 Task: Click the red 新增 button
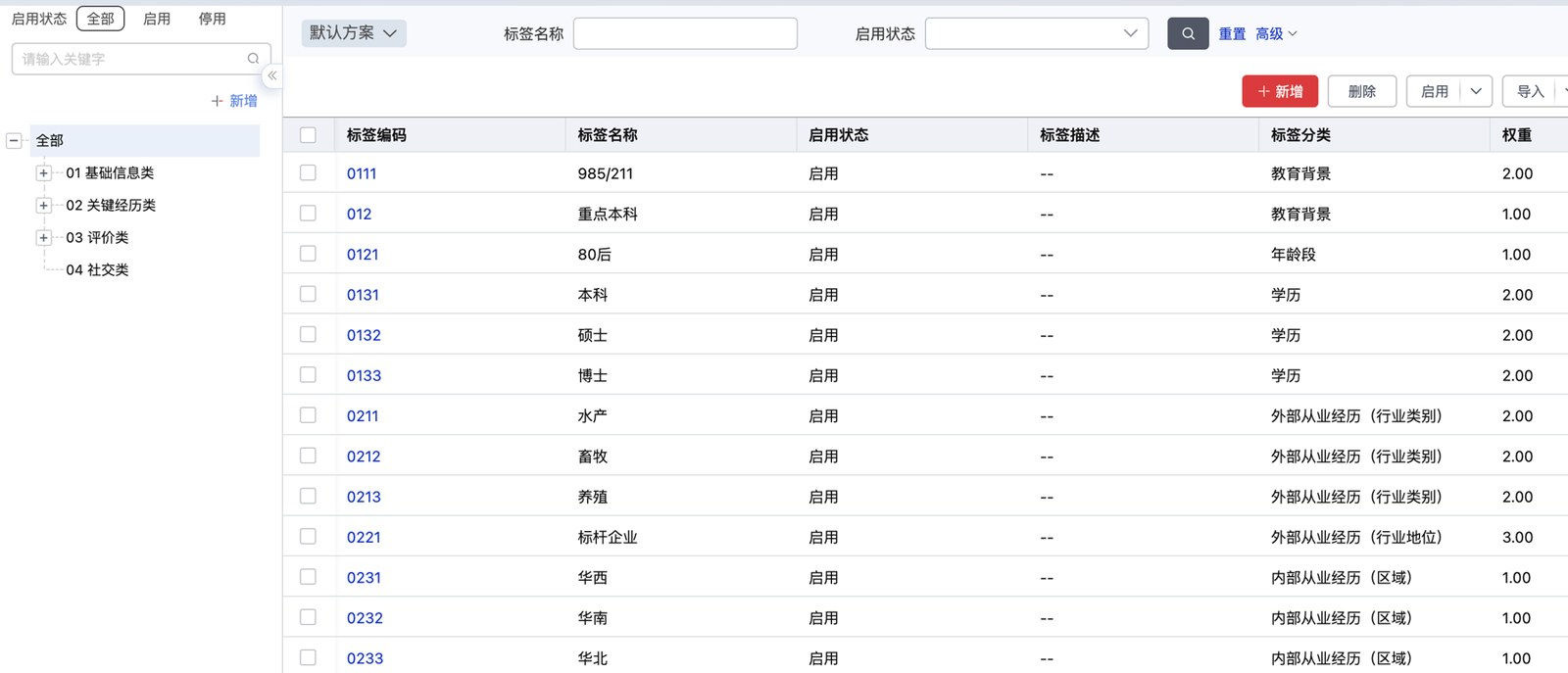(x=1280, y=91)
